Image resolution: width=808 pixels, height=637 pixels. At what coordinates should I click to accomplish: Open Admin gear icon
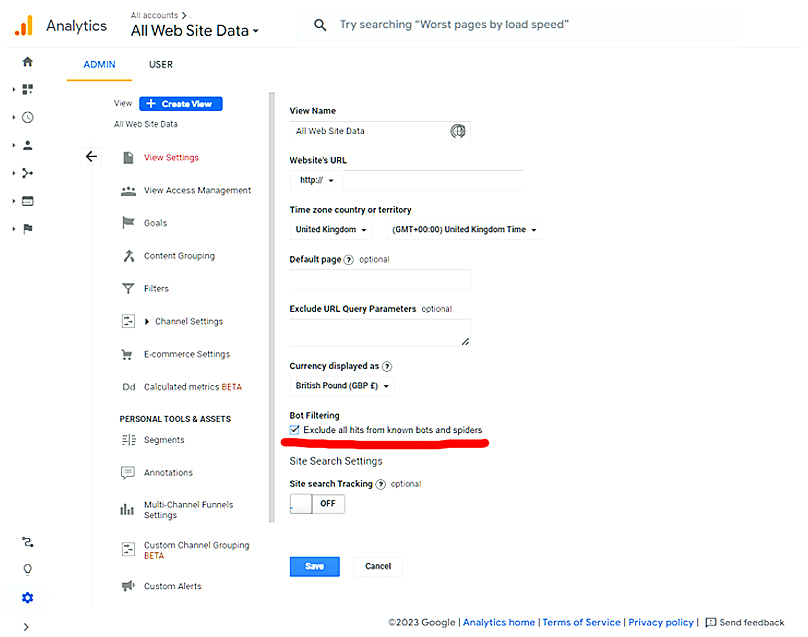(x=28, y=598)
